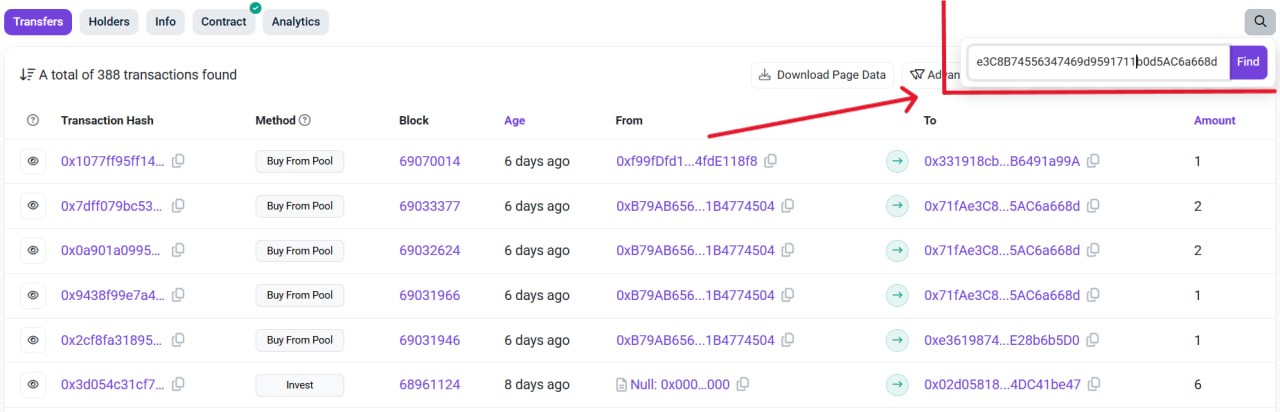Copy To address 0xe3619874...E28b6b5D0
The image size is (1280, 412).
coord(1093,340)
